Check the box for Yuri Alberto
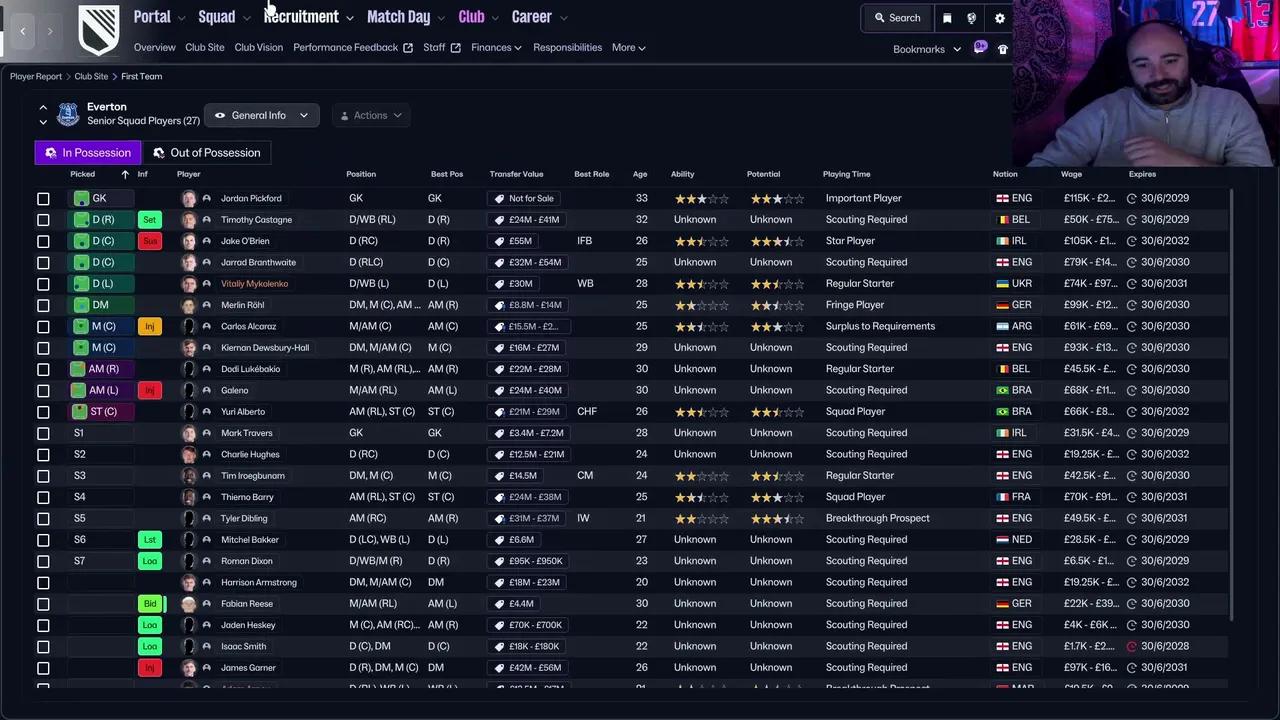The height and width of the screenshot is (720, 1280). tap(43, 412)
